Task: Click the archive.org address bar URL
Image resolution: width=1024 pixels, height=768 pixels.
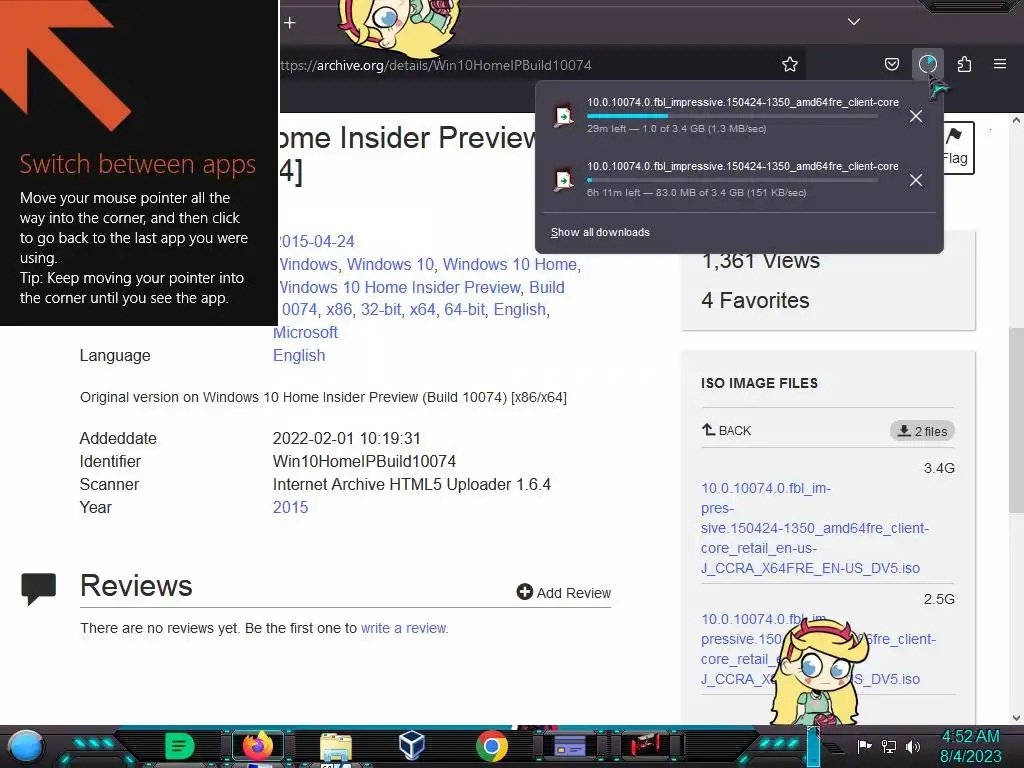Action: click(x=436, y=65)
